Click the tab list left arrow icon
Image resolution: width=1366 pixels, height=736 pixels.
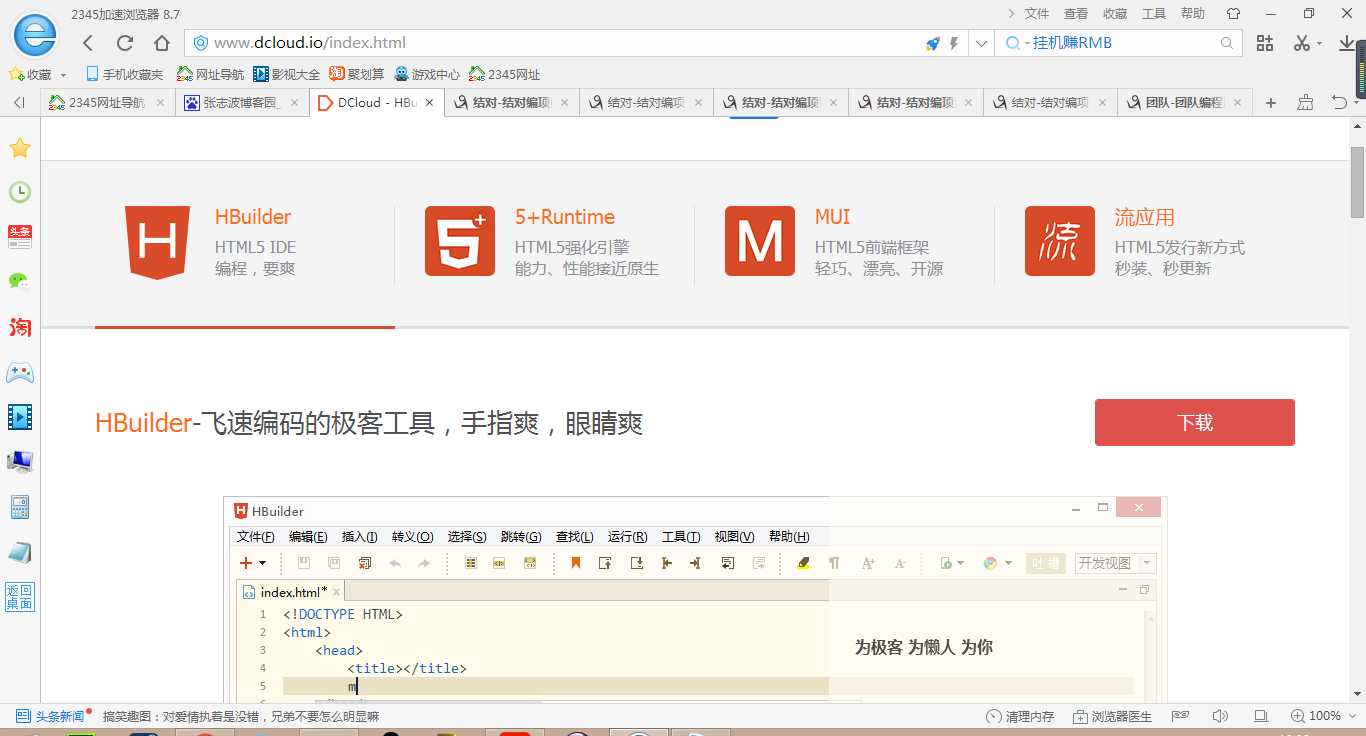tap(19, 102)
